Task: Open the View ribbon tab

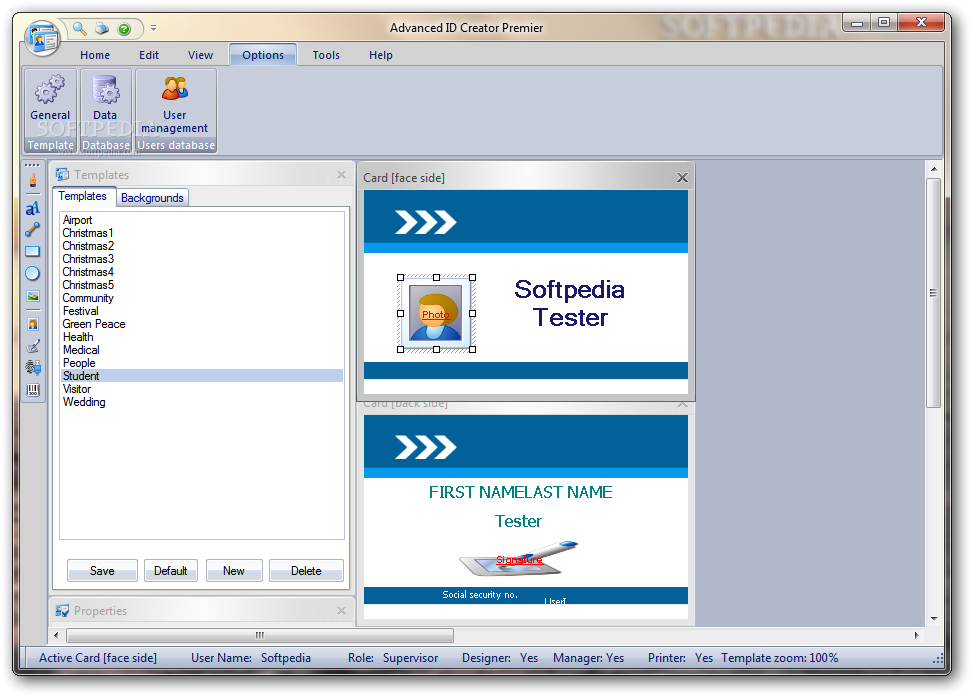Action: click(x=200, y=55)
